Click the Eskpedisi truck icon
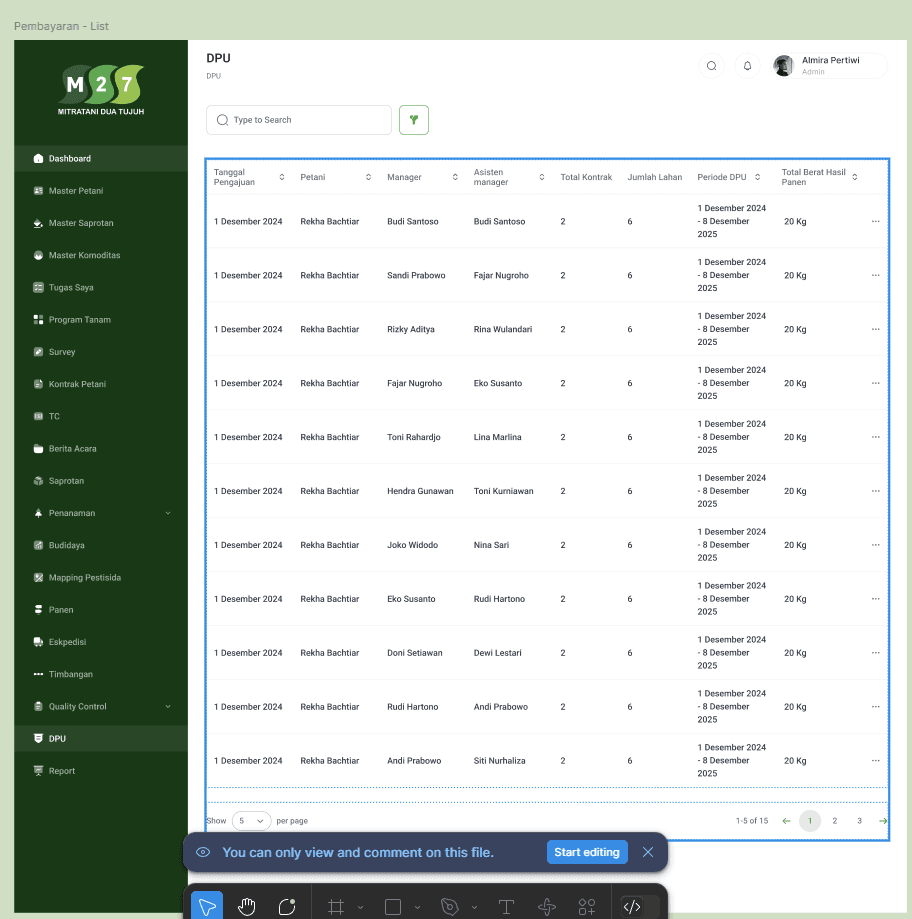Viewport: 912px width, 919px height. tap(38, 642)
